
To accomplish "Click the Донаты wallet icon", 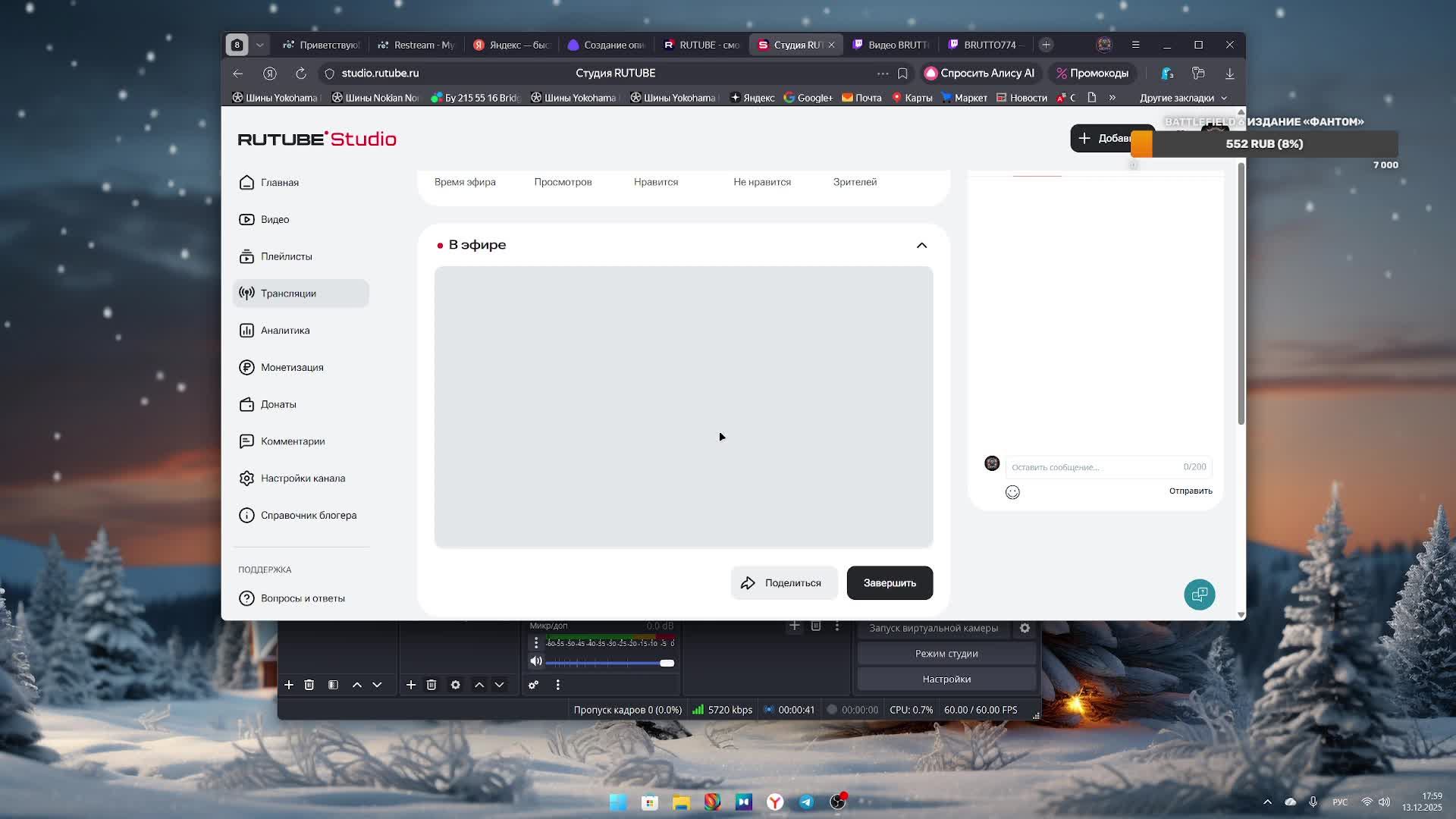I will pyautogui.click(x=246, y=404).
